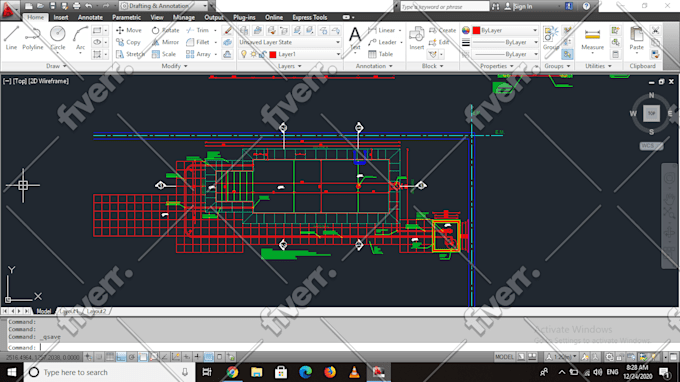680x382 pixels.
Task: Click the quick Save icon
Action: (x=52, y=6)
